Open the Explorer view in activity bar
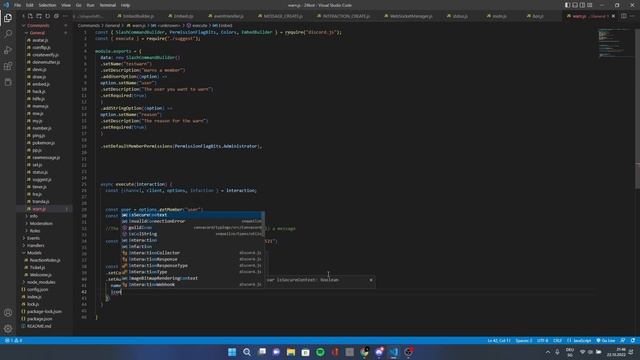Screen dimensions: 640x360 (x=8, y=18)
